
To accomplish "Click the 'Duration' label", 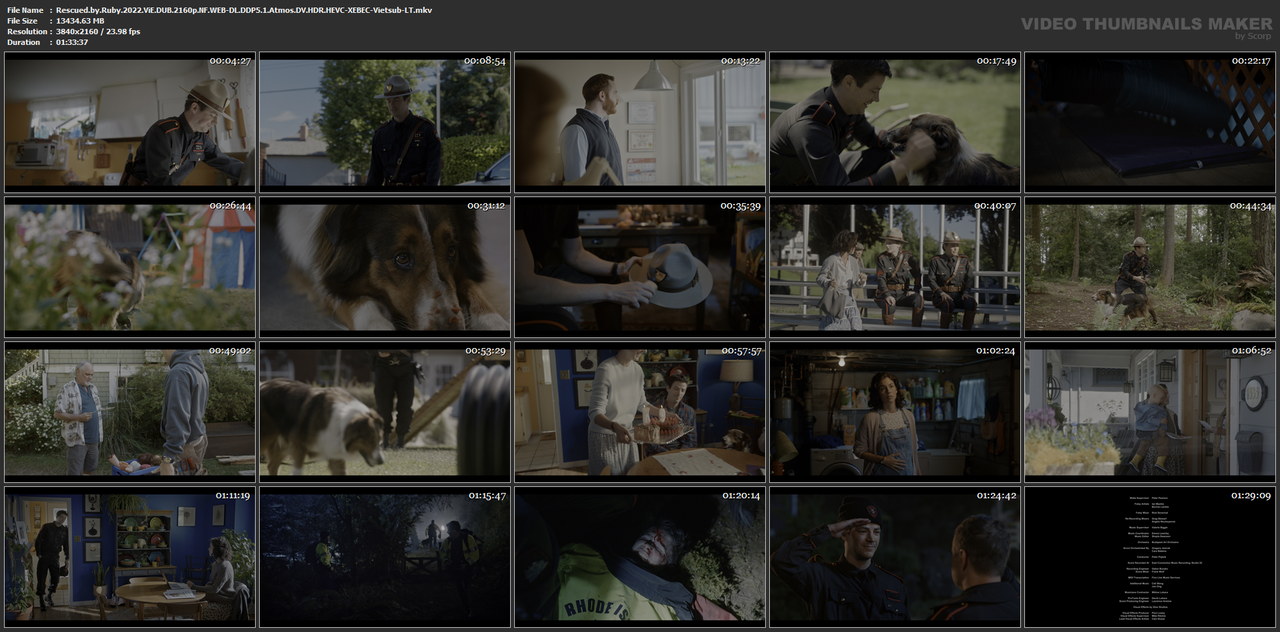I will pos(23,43).
